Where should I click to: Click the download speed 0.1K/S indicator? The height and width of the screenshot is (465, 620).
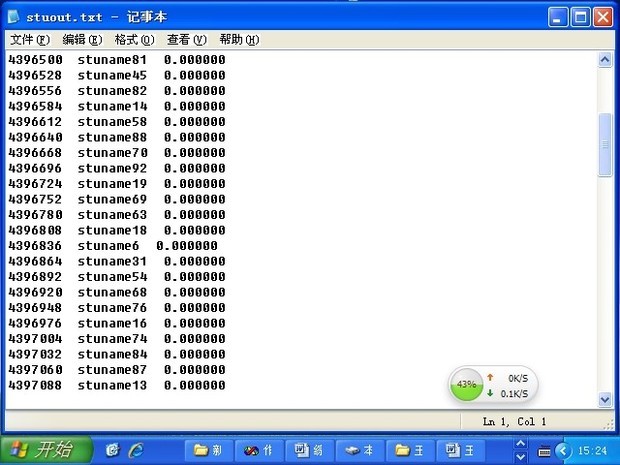508,393
